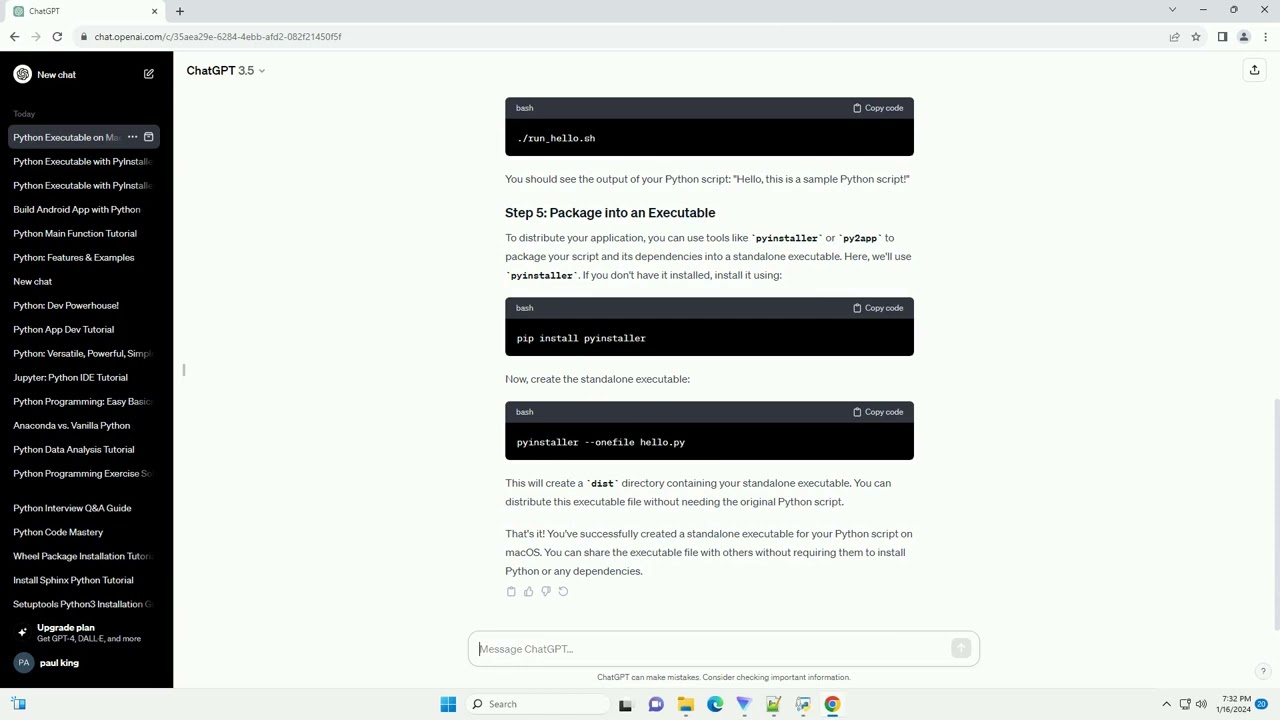
Task: Archive the selected chat icon
Action: [x=149, y=137]
